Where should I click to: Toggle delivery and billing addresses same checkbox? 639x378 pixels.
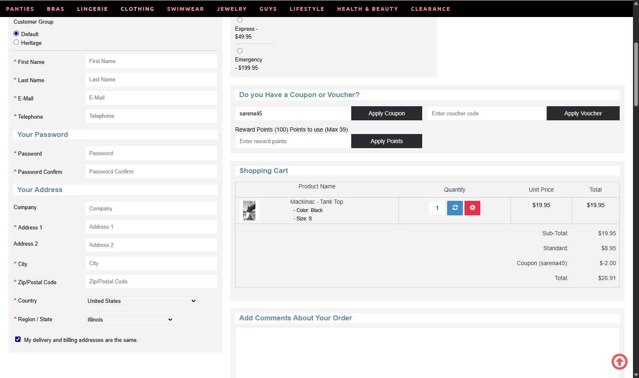point(18,339)
